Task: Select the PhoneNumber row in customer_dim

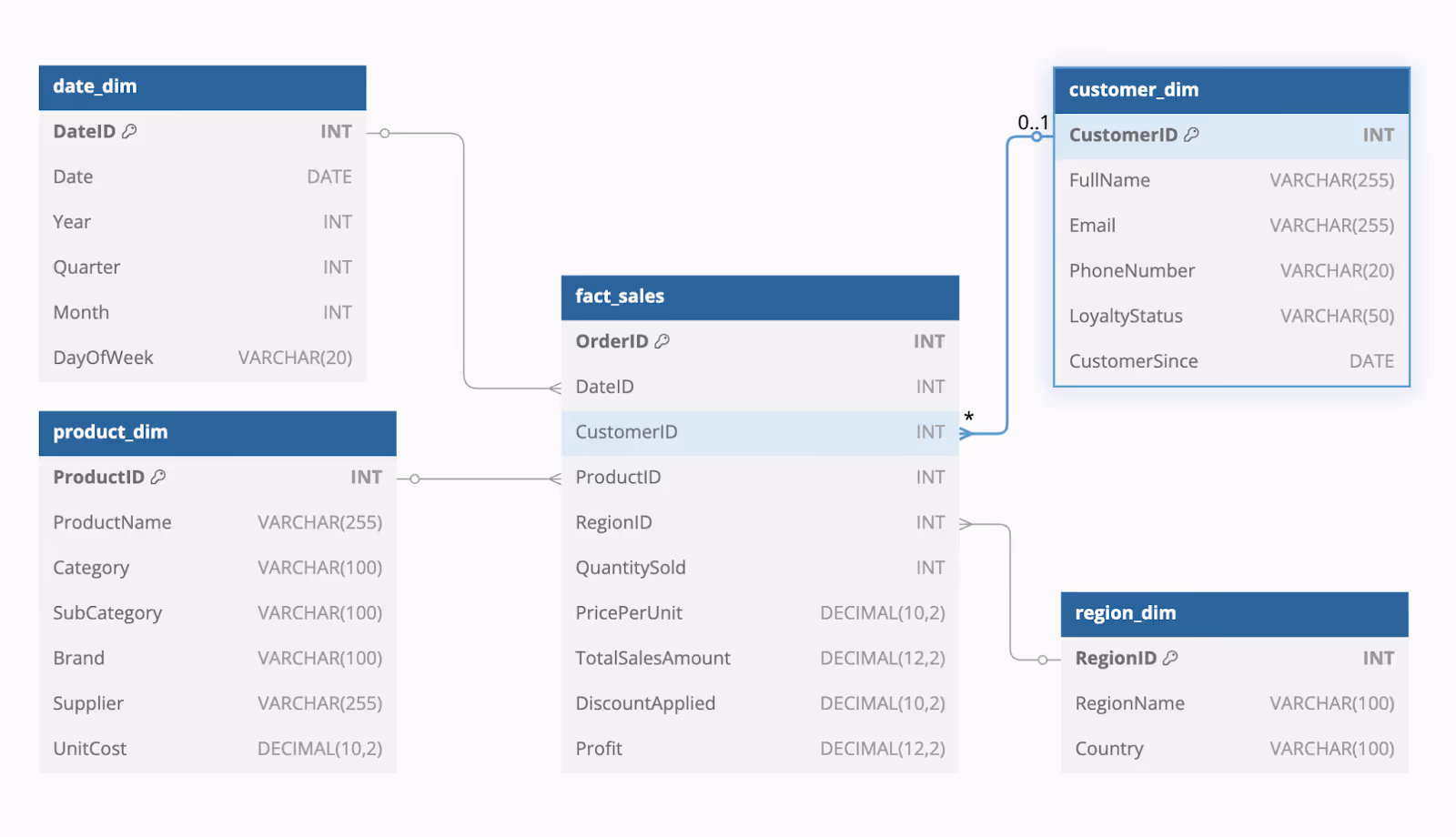Action: point(1231,271)
